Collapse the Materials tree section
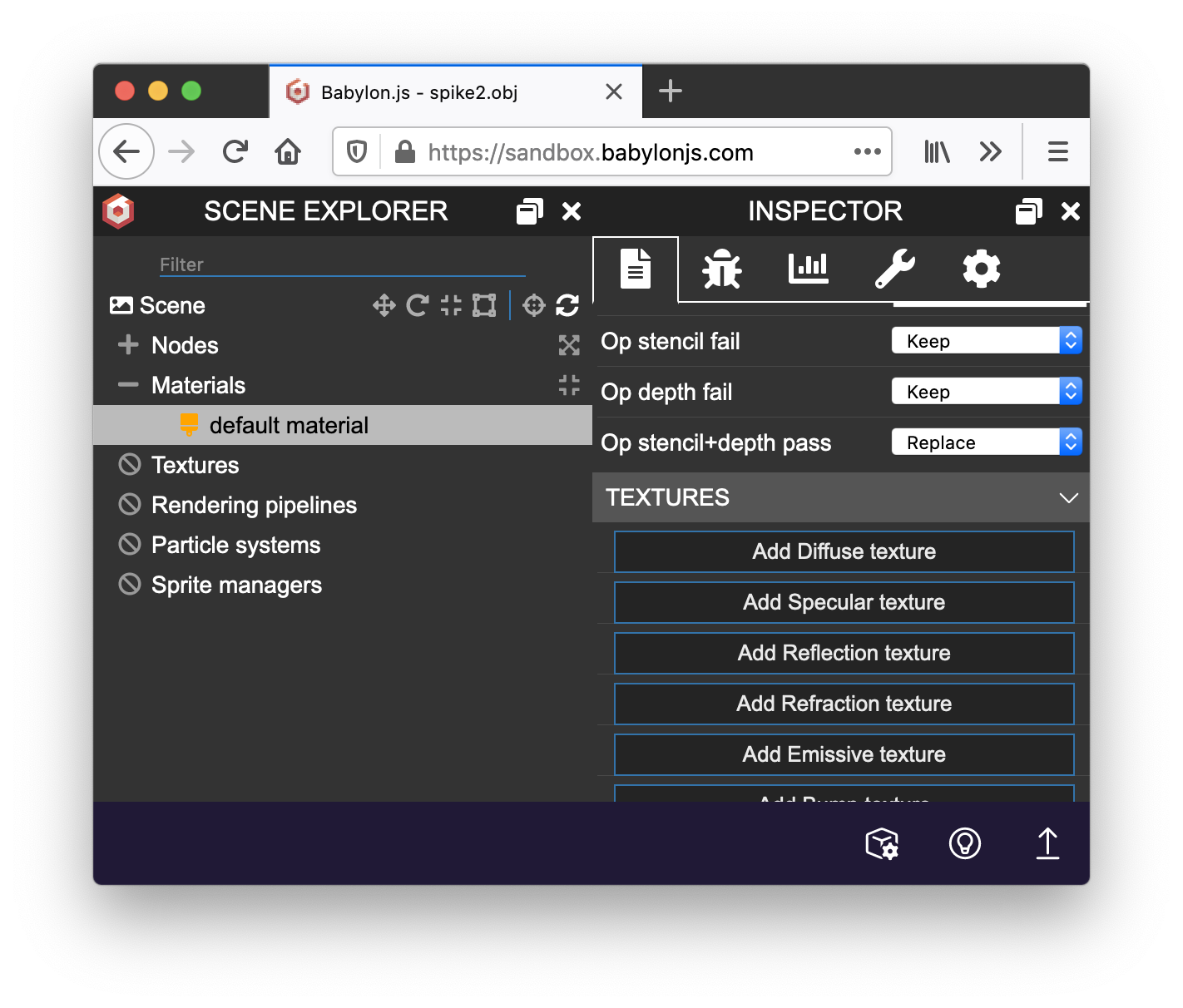1183x1008 pixels. click(128, 385)
